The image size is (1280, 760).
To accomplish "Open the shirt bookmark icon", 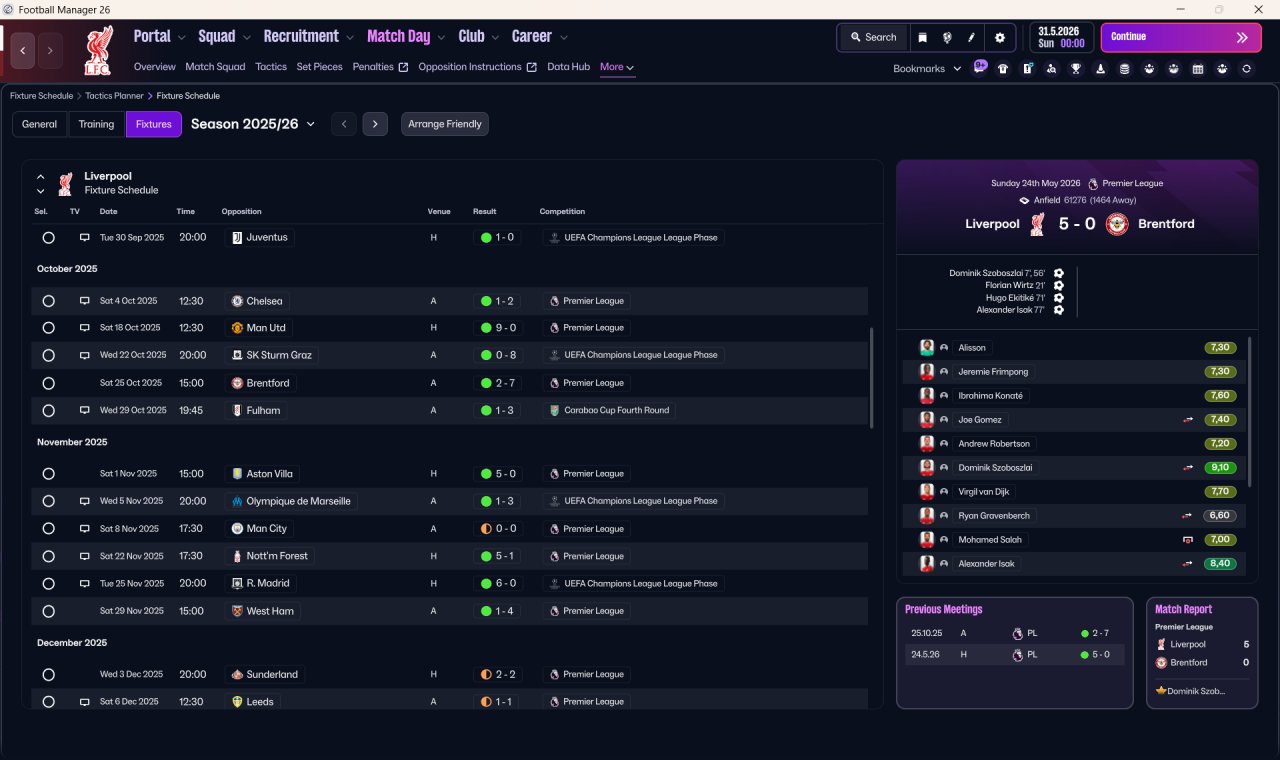I will click(x=1003, y=69).
